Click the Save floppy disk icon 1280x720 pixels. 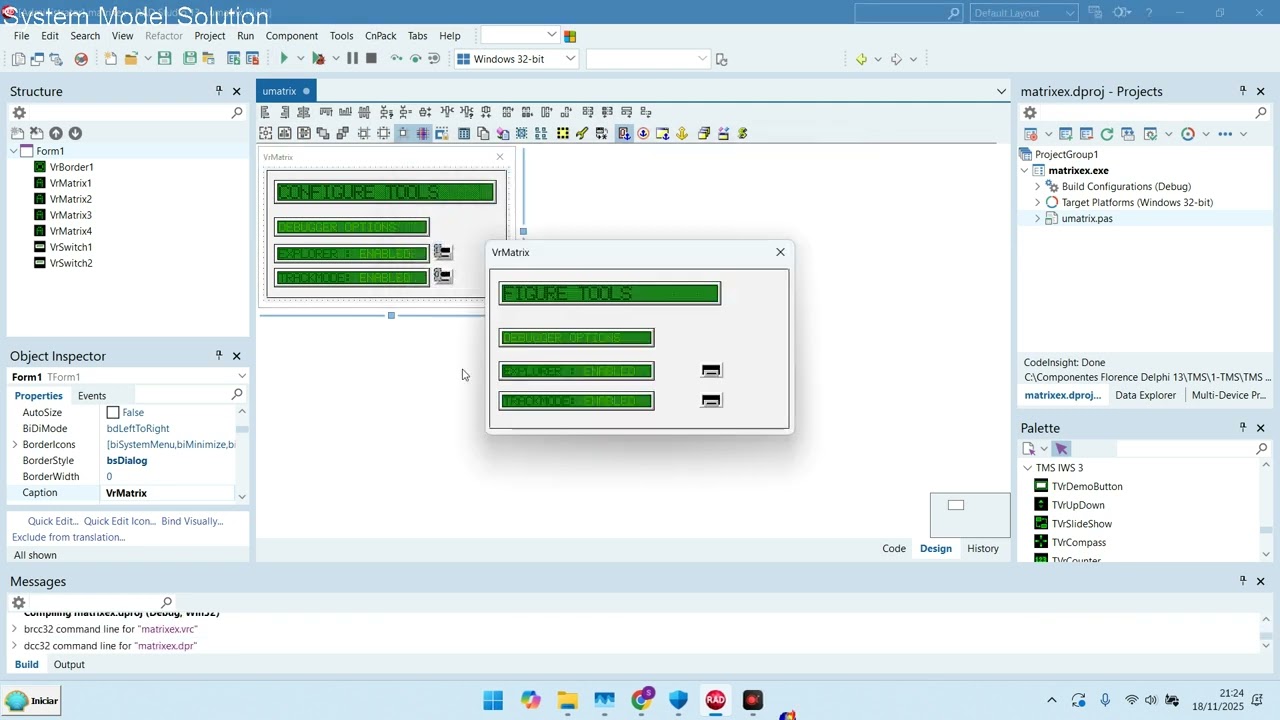165,59
